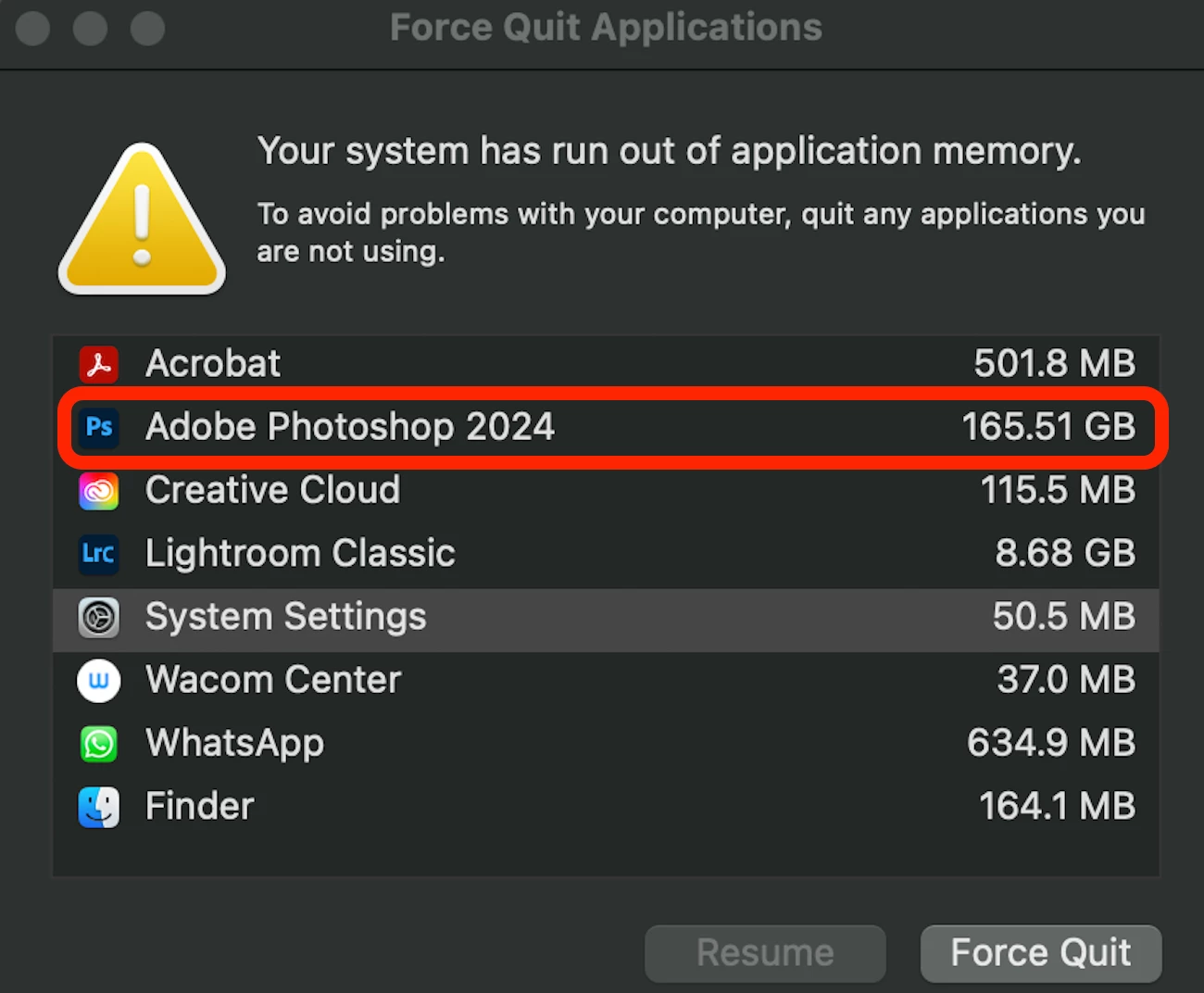Click Lightroom's 8.68 GB memory value
Viewport: 1204px width, 993px height.
coord(1064,554)
